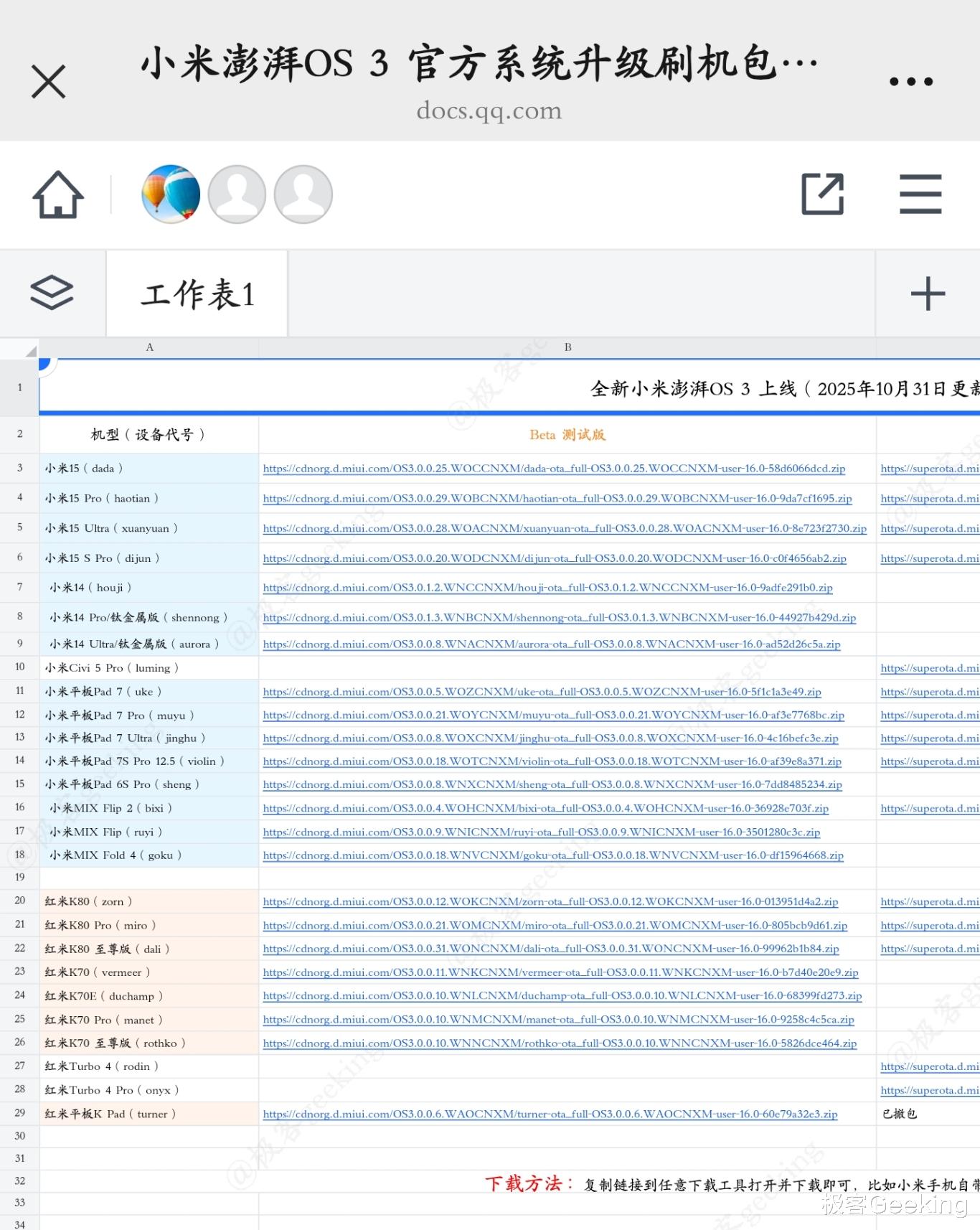Select the 红米Turbo 4（rodin）cell

tap(149, 1067)
